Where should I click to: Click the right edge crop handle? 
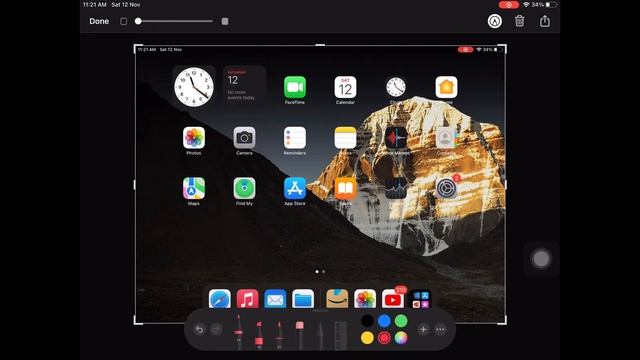[x=506, y=184]
